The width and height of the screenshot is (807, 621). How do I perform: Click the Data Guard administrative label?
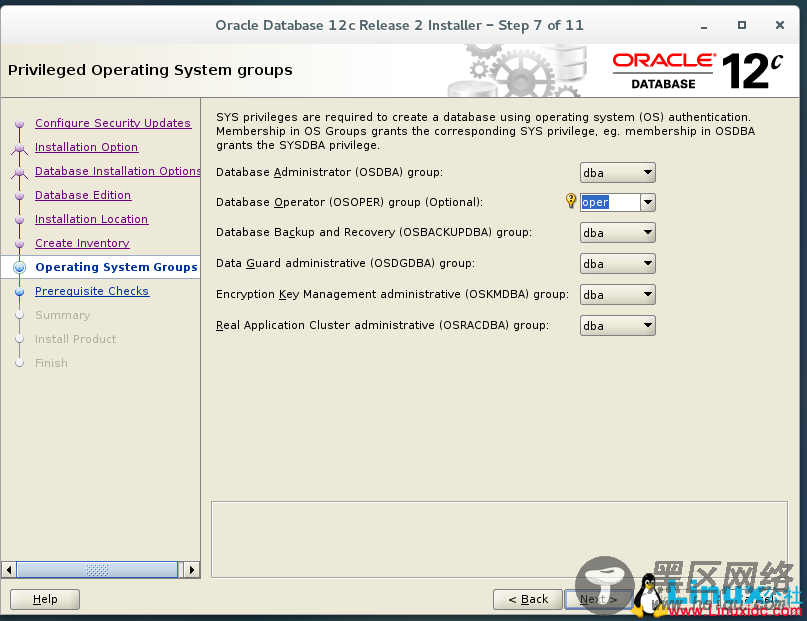click(x=345, y=263)
